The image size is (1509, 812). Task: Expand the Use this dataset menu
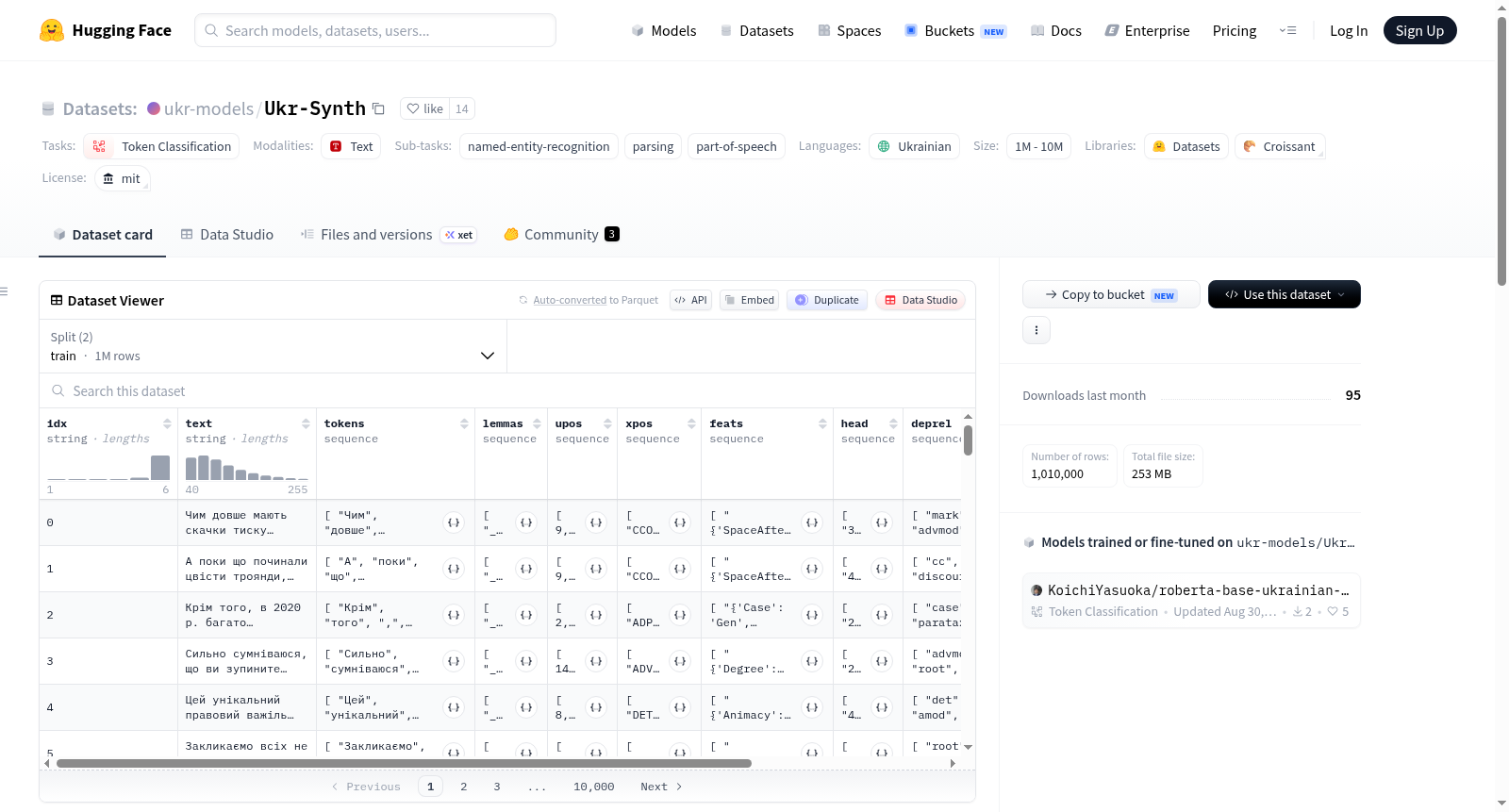coord(1285,294)
